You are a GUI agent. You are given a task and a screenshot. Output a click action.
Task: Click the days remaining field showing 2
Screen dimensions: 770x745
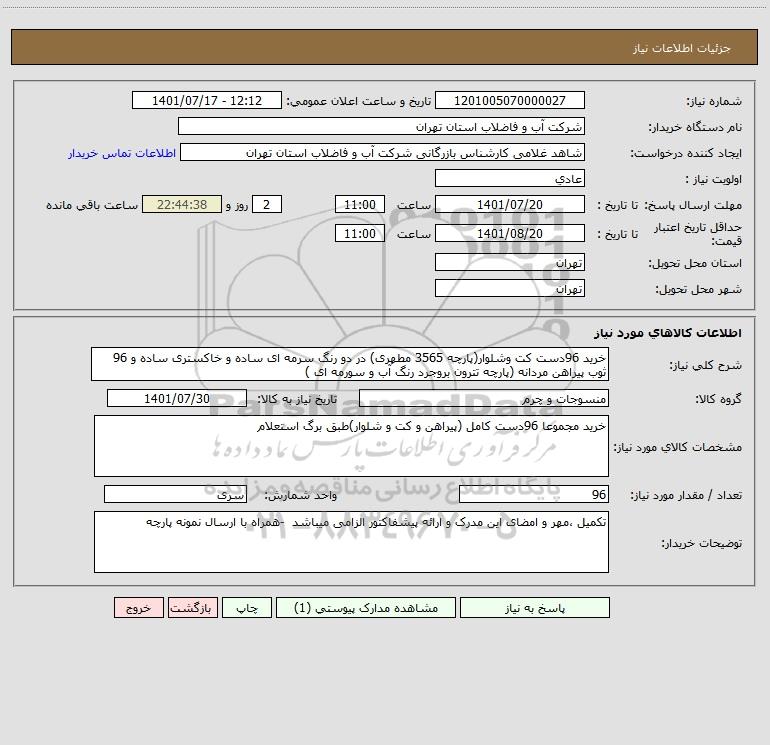267,204
